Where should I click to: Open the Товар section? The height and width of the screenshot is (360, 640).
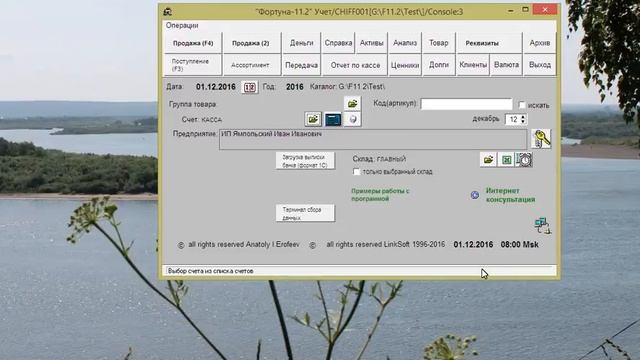(x=439, y=43)
